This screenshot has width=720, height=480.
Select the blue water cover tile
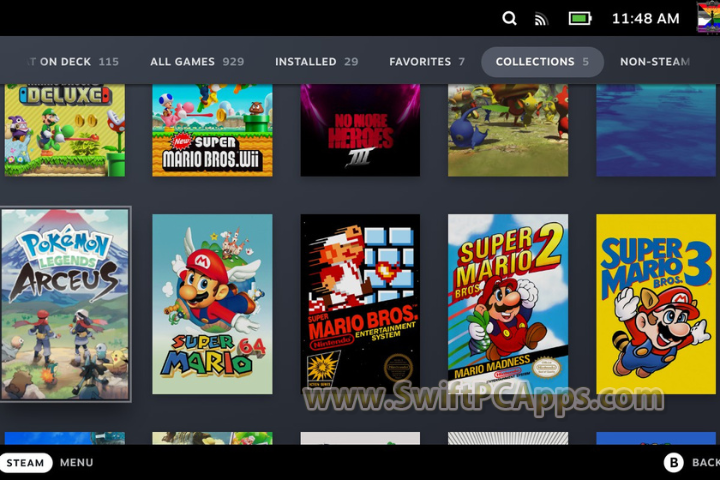[656, 130]
